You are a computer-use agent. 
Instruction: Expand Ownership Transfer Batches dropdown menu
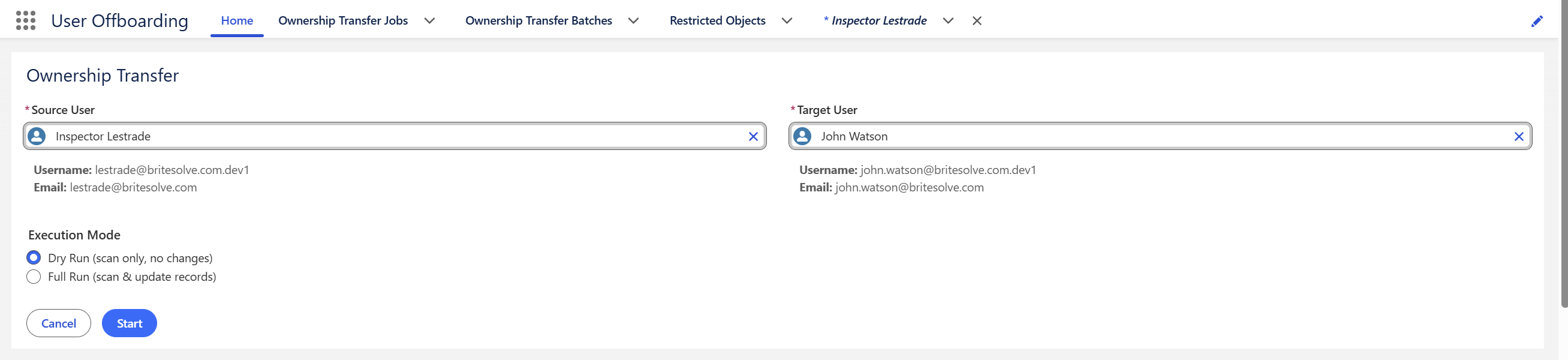pyautogui.click(x=634, y=21)
